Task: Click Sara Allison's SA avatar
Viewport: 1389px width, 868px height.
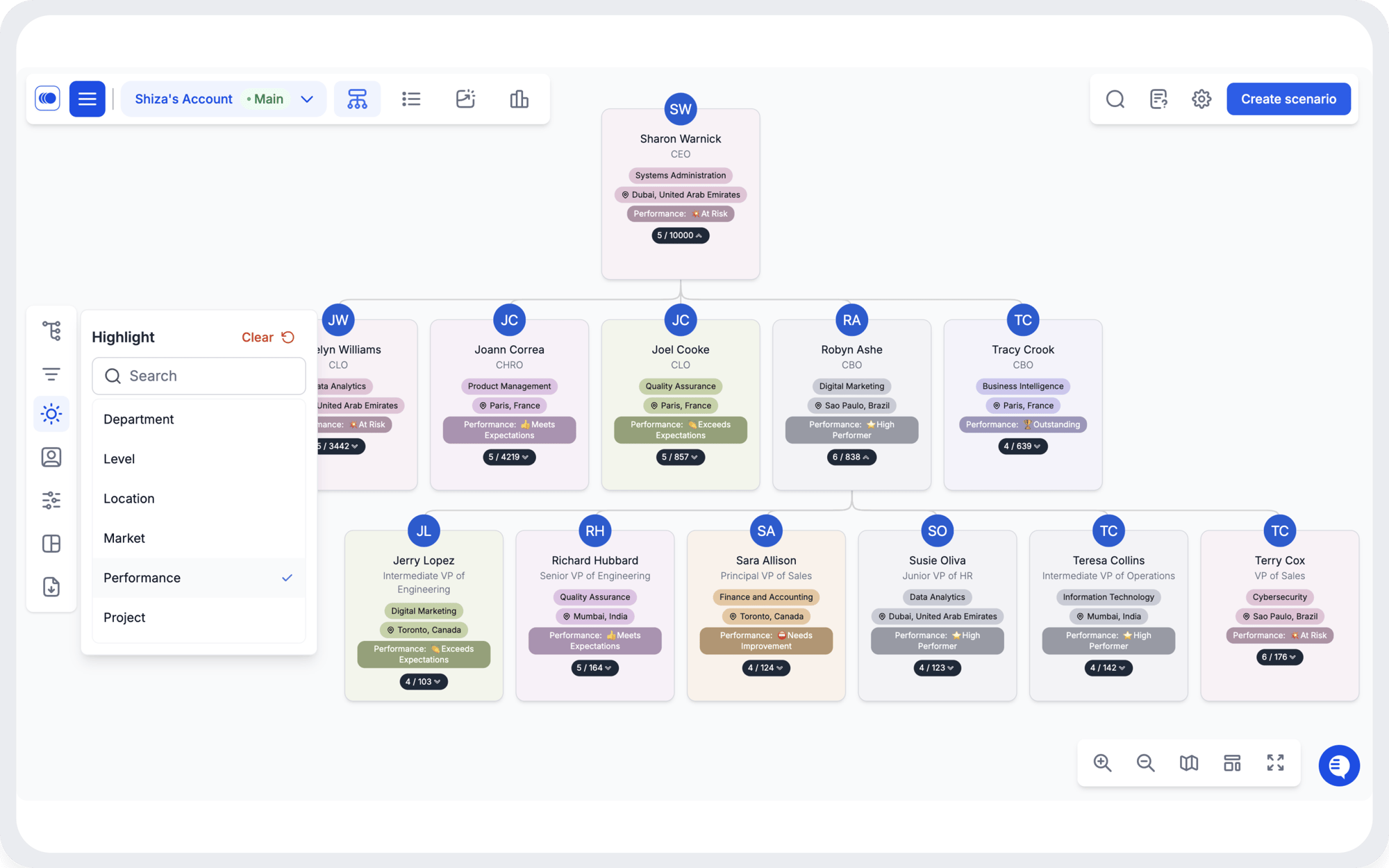Action: pyautogui.click(x=766, y=531)
